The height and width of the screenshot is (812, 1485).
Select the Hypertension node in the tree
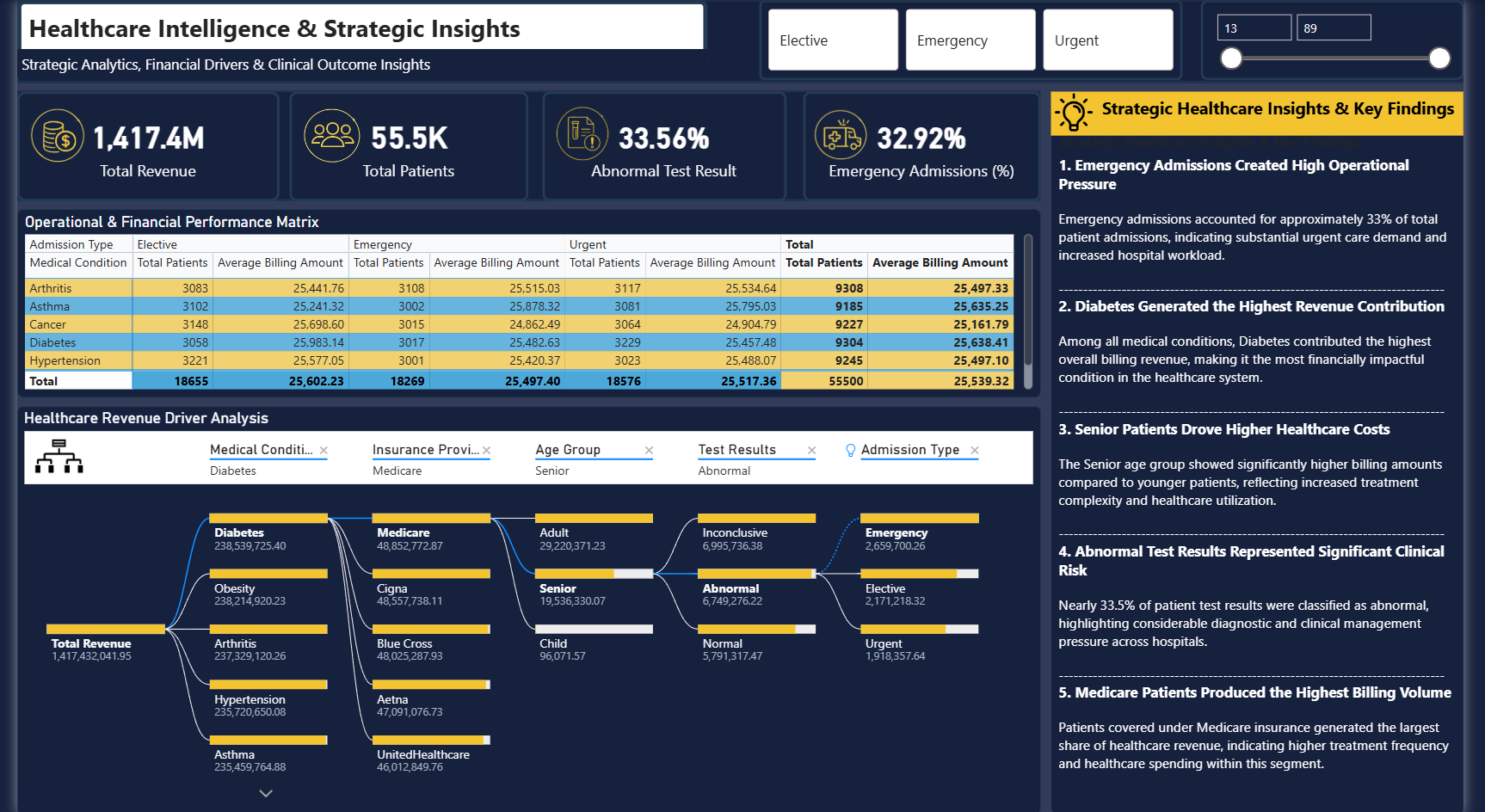pos(268,699)
